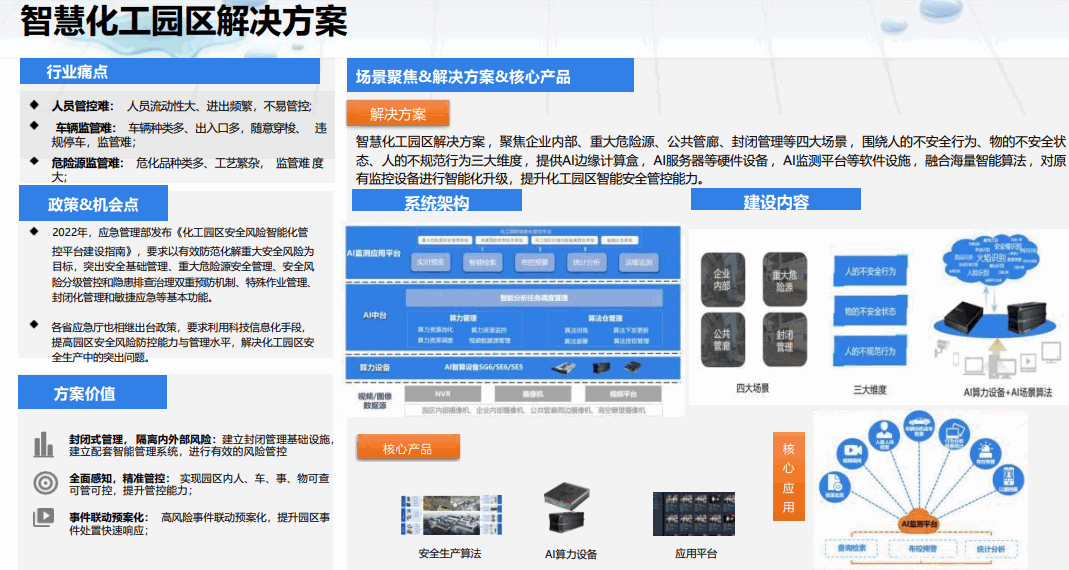Click the play icon beside 事件联动预案化
Viewport: 1069px width, 570px height.
43,517
